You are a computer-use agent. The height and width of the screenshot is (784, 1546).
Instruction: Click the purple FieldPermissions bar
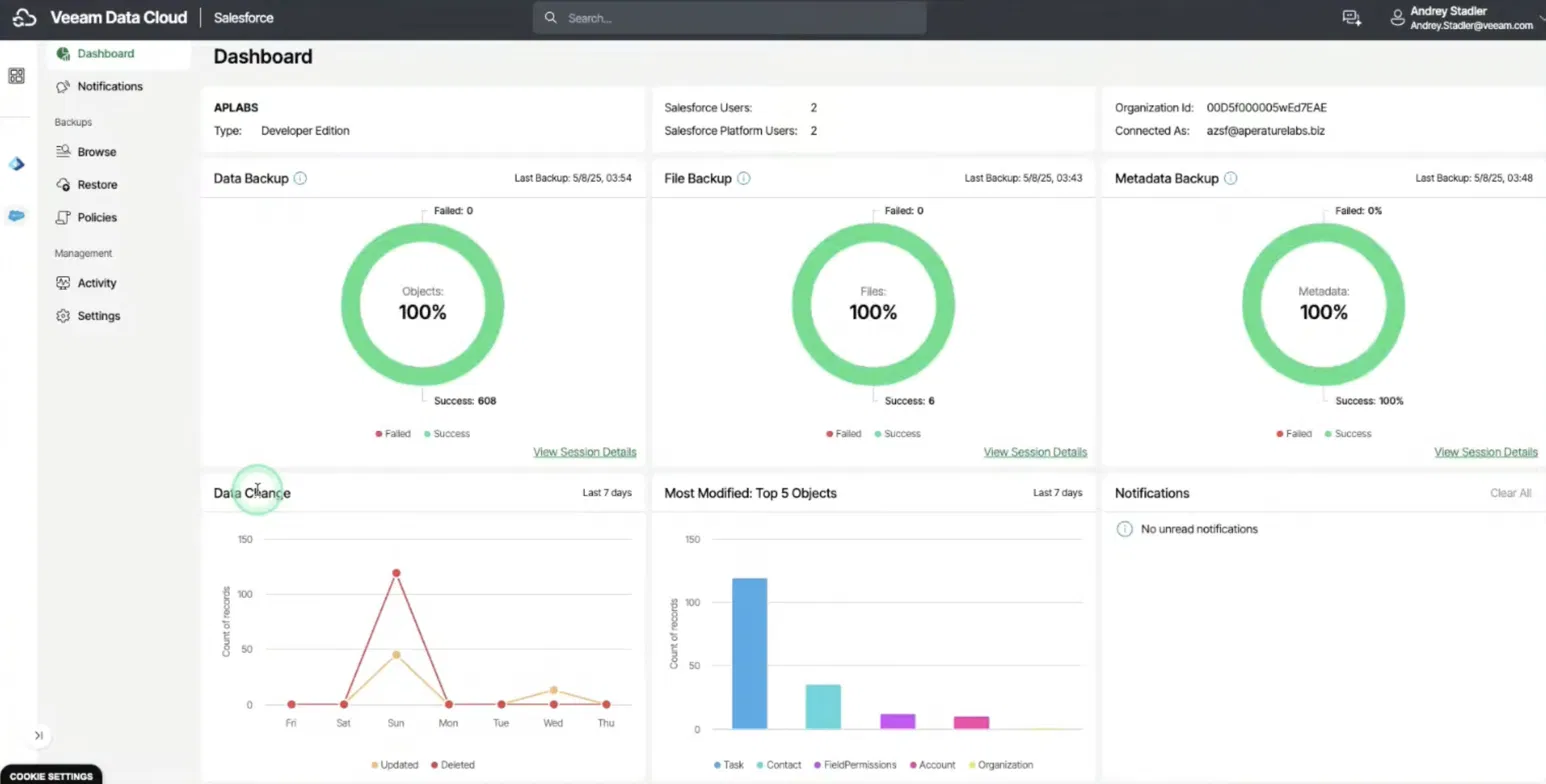(897, 721)
